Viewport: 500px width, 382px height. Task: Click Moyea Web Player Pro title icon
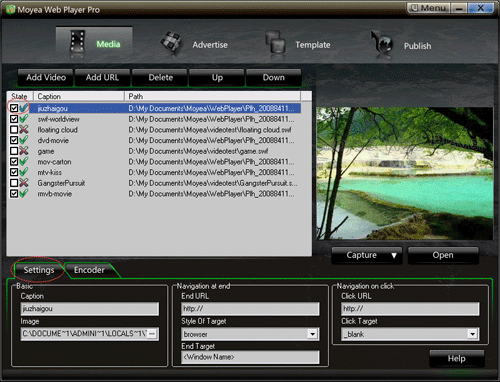point(10,9)
